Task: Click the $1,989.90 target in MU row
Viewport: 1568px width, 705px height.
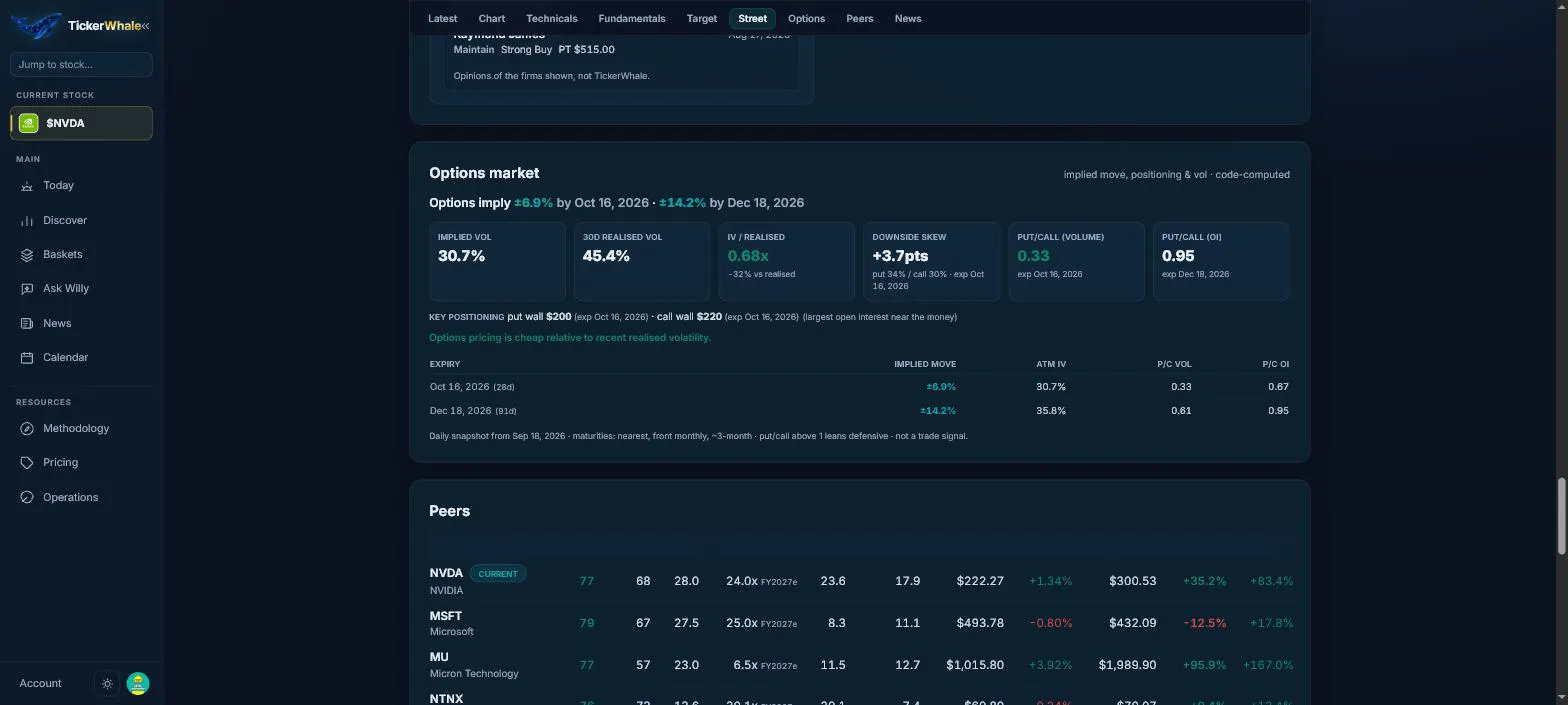Action: [1127, 665]
